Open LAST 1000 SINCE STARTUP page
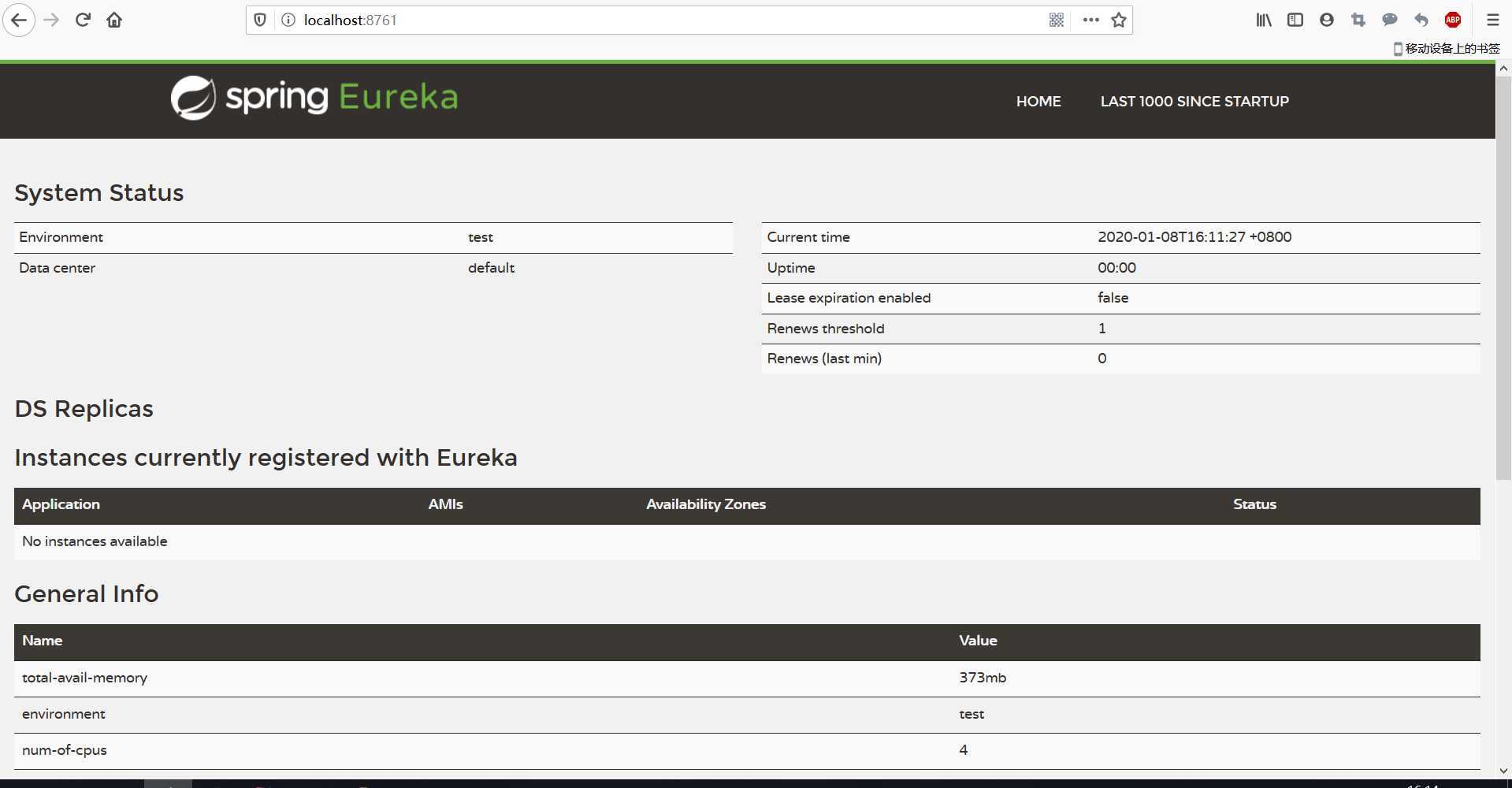The height and width of the screenshot is (788, 1512). click(1194, 102)
